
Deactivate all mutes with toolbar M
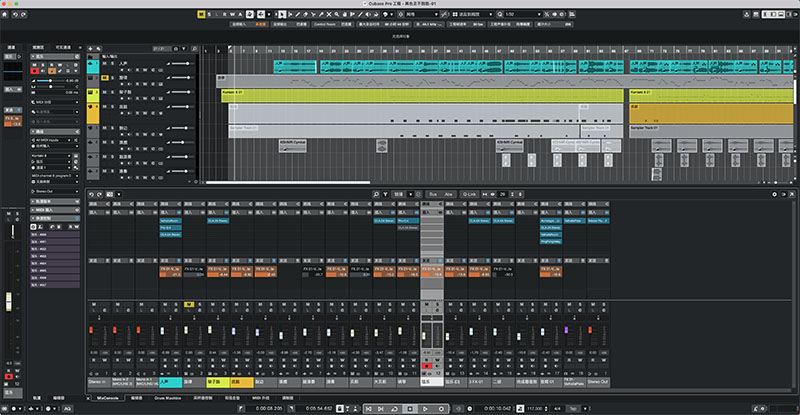[201, 14]
